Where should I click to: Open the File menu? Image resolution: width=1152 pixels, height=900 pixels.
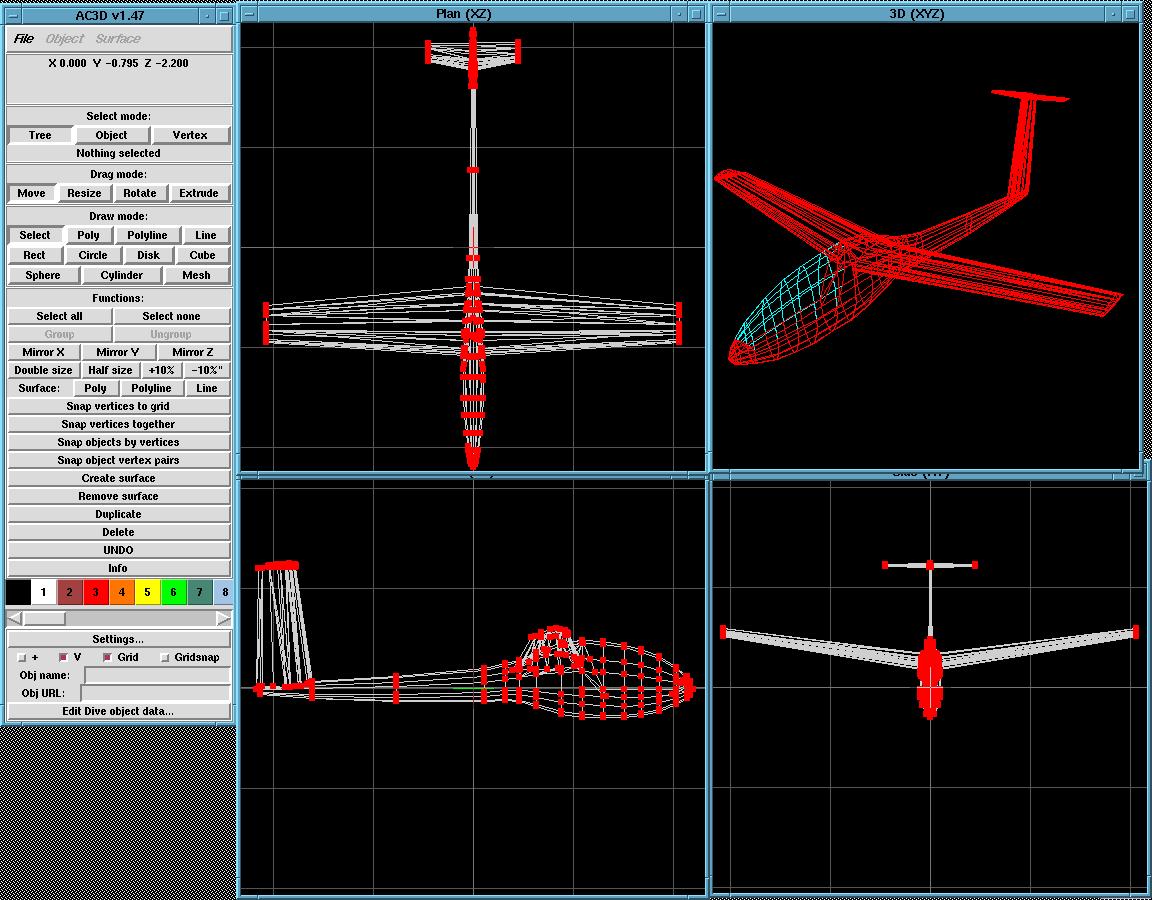click(23, 39)
